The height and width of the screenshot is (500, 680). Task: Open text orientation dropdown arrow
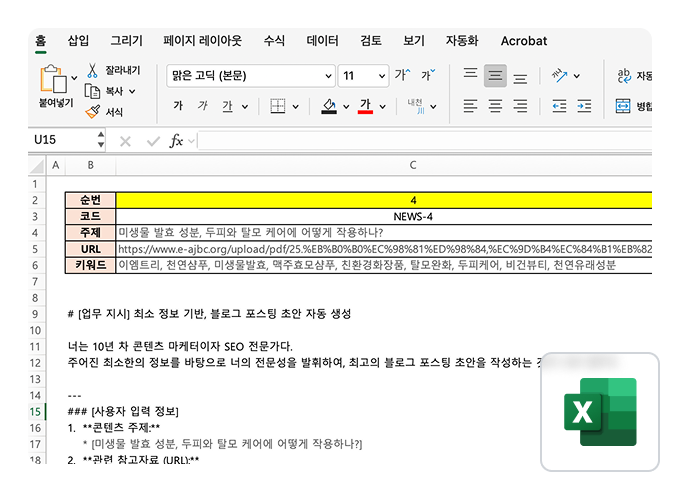coord(576,76)
